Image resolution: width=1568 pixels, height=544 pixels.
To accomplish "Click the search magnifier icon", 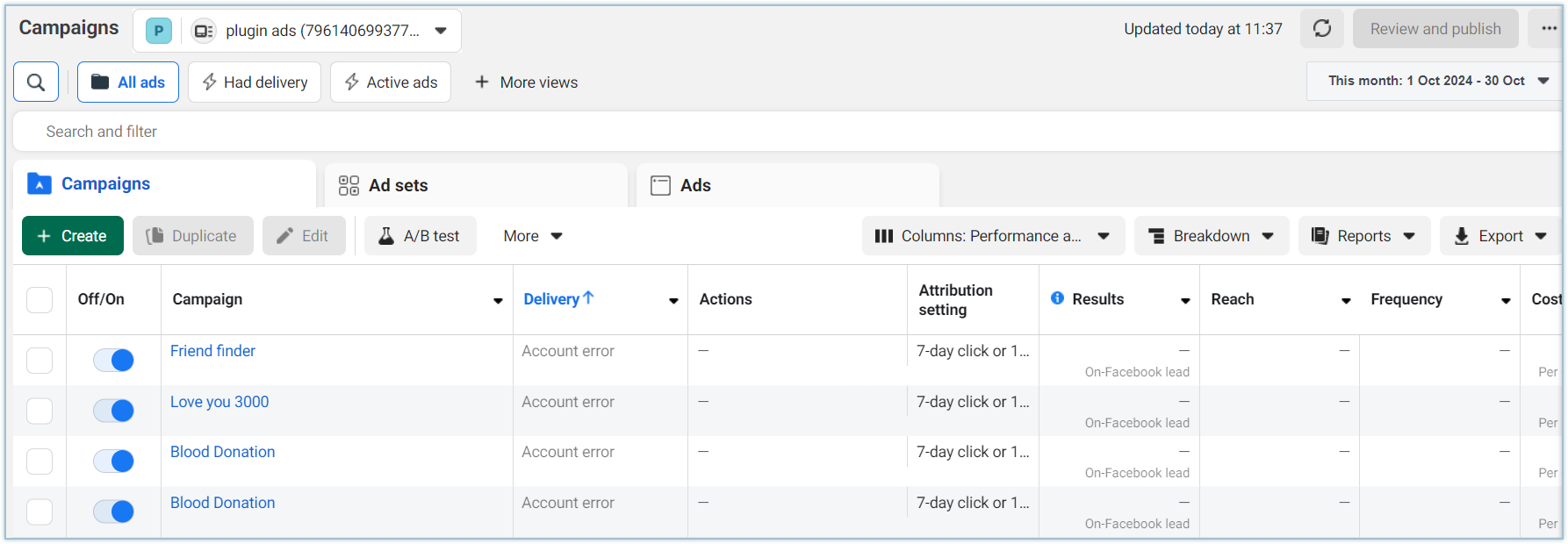I will [36, 82].
